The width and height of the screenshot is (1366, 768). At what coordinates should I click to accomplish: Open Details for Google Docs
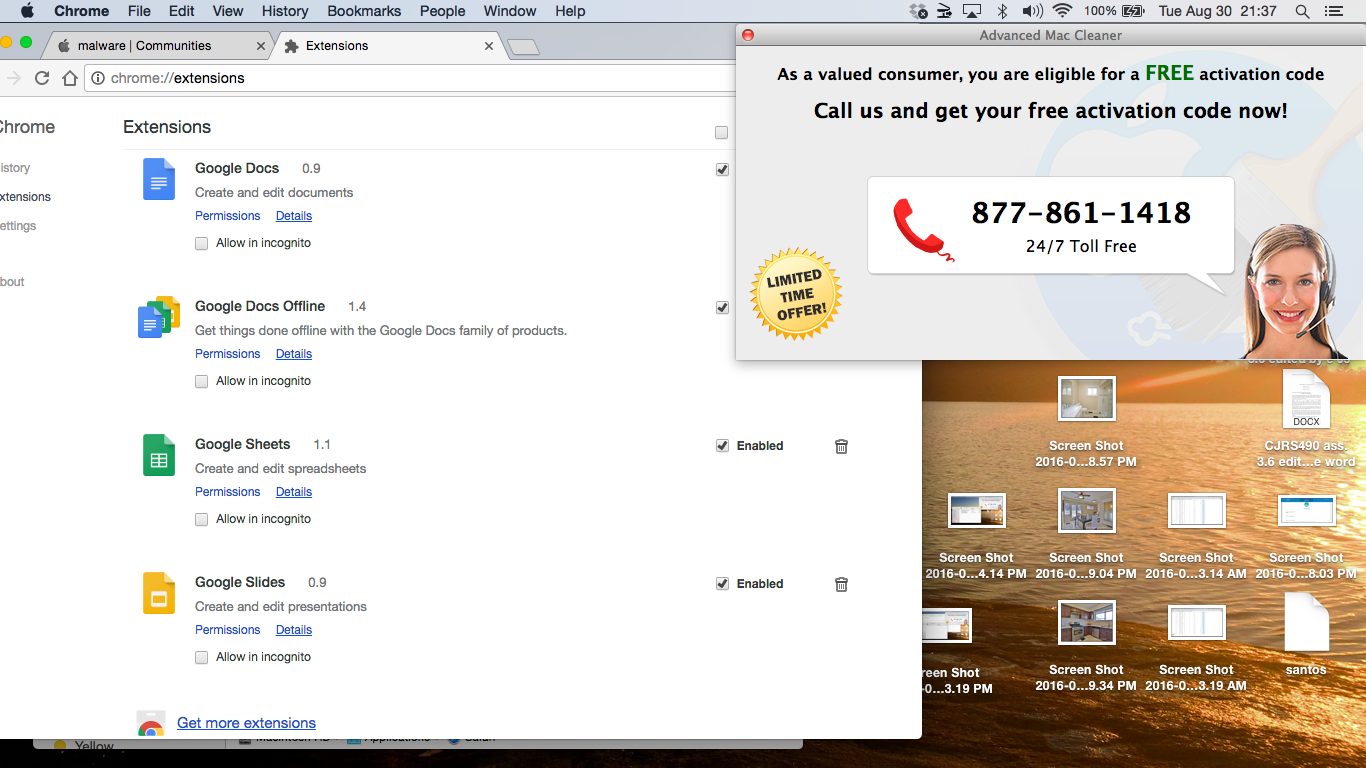[x=294, y=216]
